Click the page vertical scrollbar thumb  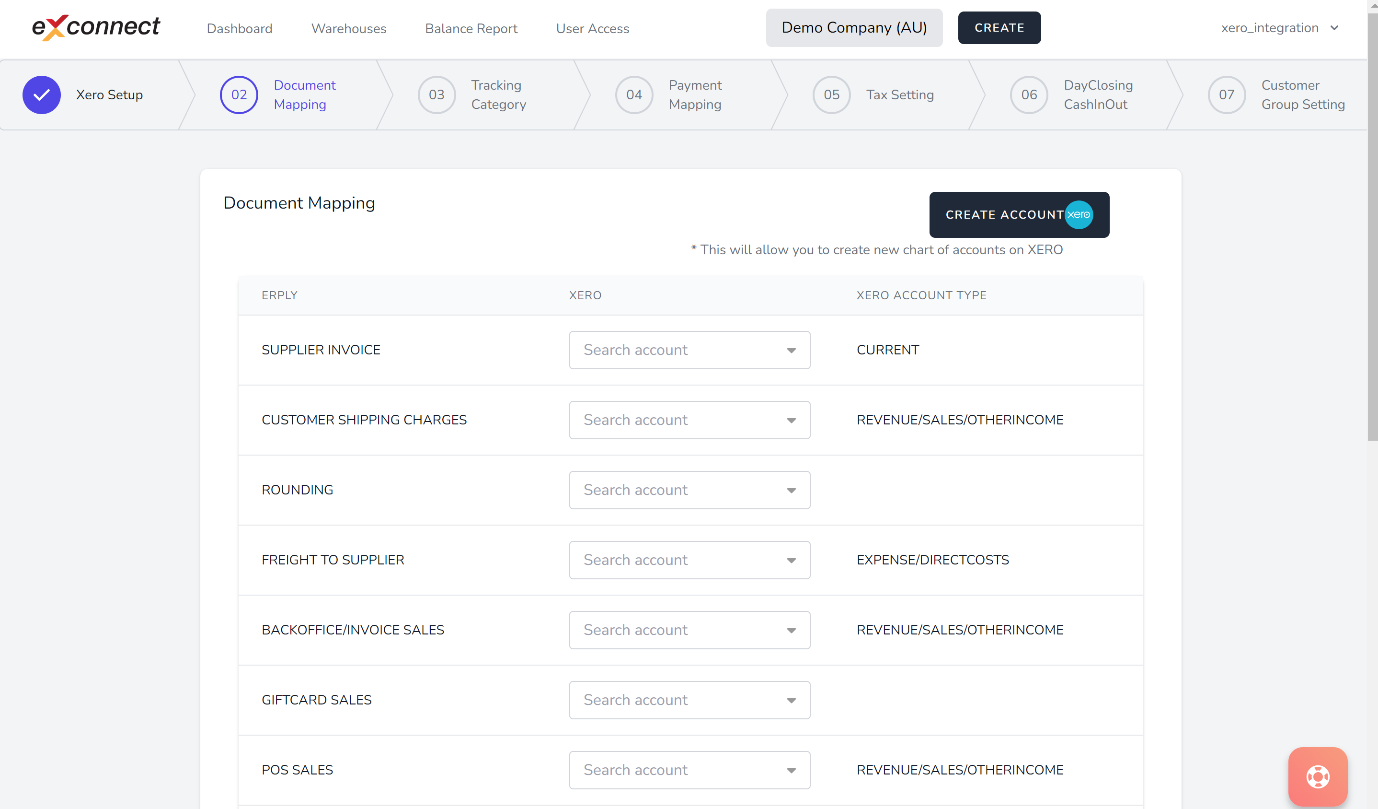pos(1372,225)
